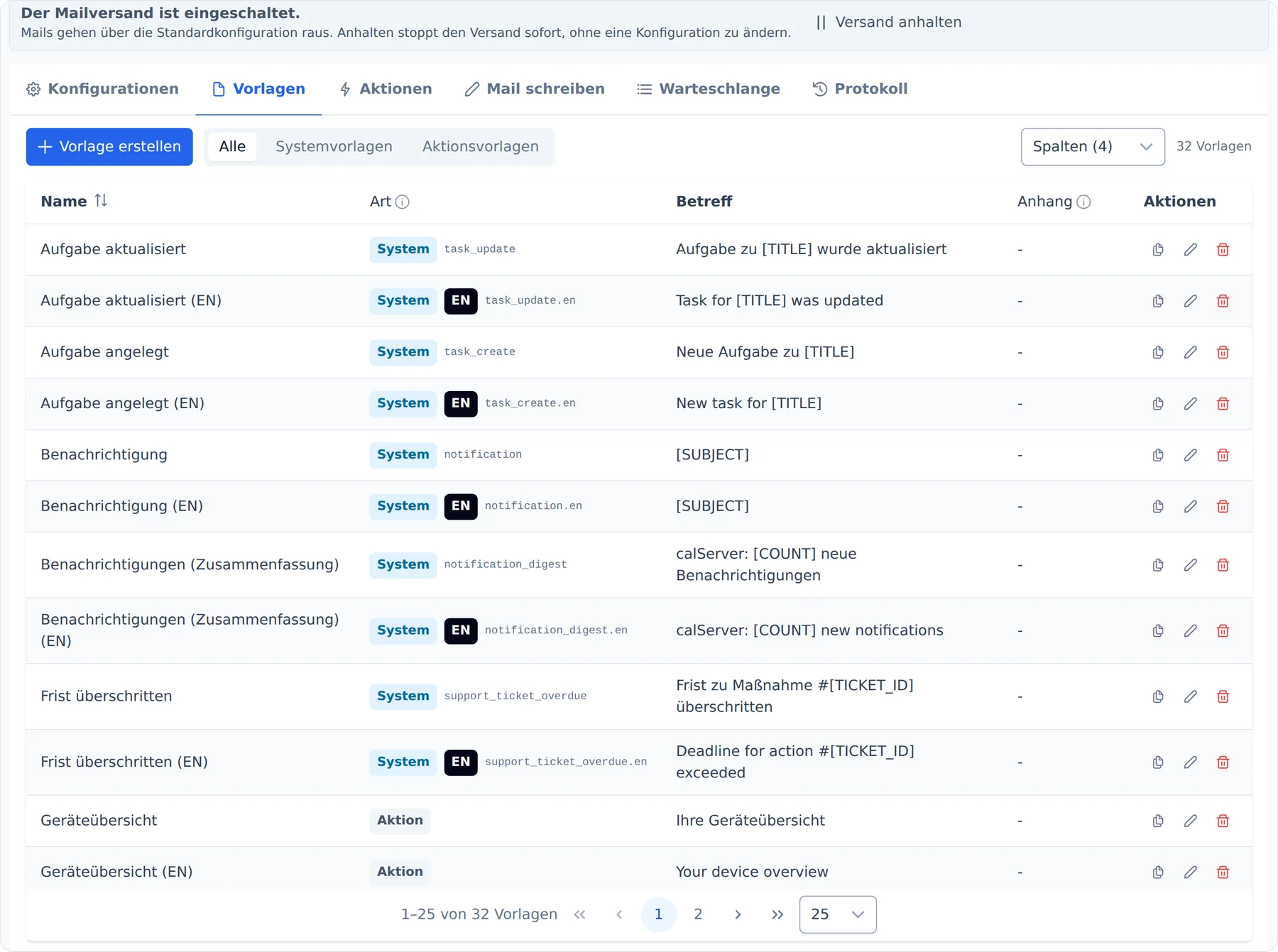Image resolution: width=1278 pixels, height=952 pixels.
Task: Go to first page double arrow
Action: (x=580, y=914)
